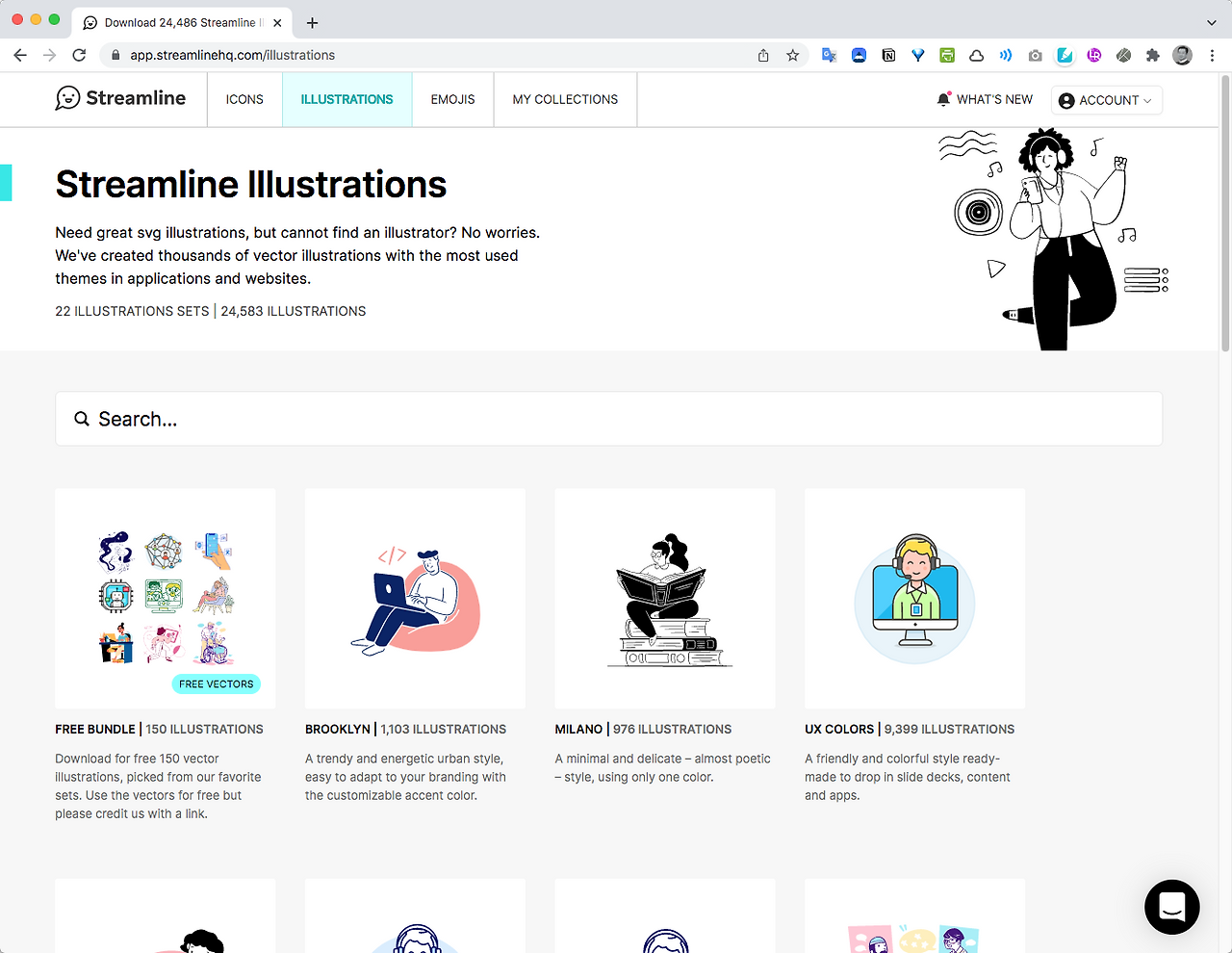Open the Google Translate extension
This screenshot has width=1232, height=953.
point(829,56)
